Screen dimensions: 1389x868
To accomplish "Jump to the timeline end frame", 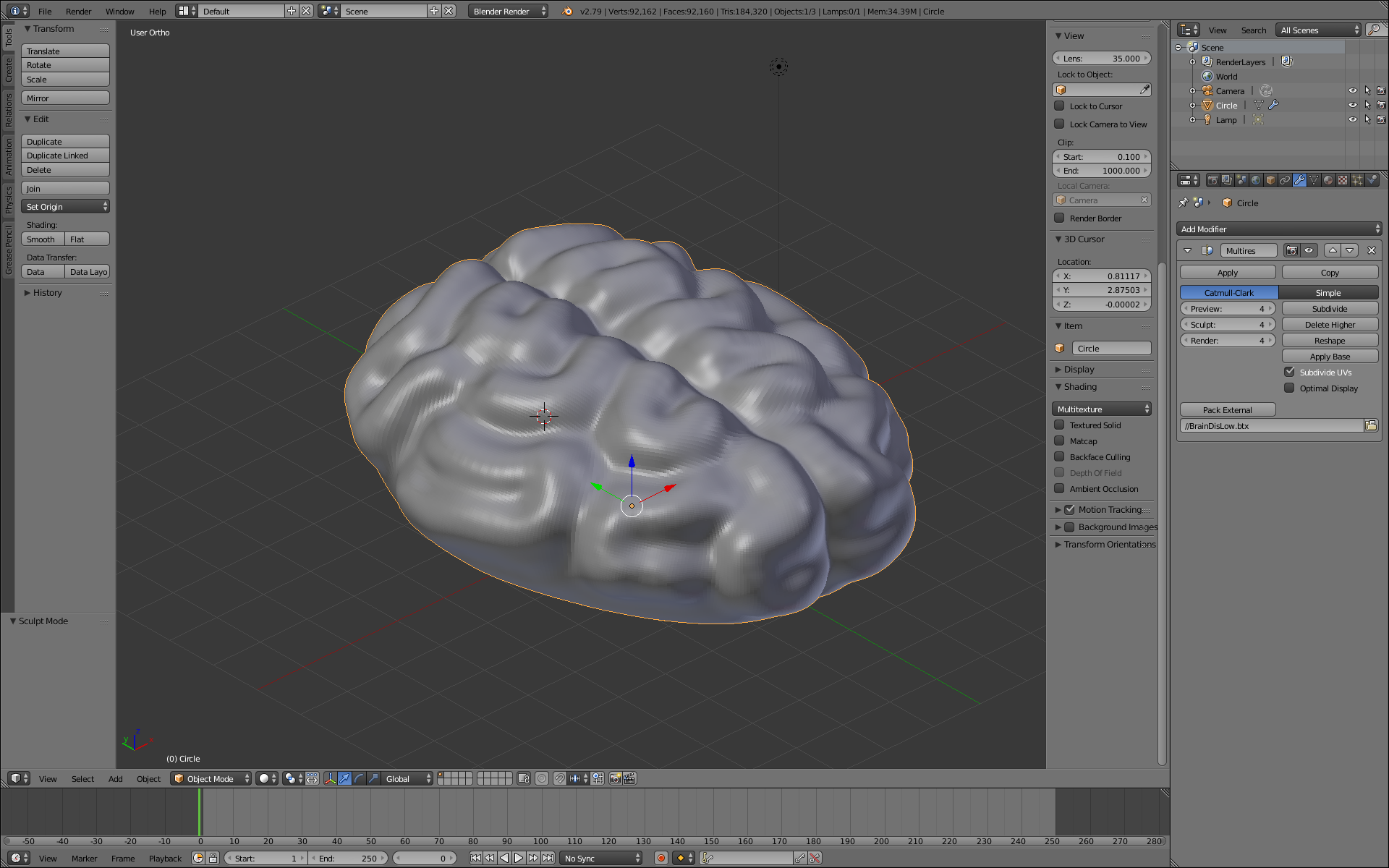I will (548, 858).
